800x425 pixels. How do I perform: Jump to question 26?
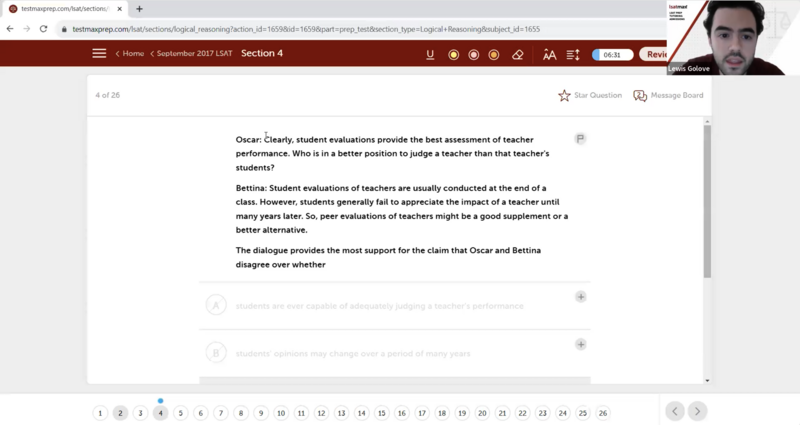603,413
